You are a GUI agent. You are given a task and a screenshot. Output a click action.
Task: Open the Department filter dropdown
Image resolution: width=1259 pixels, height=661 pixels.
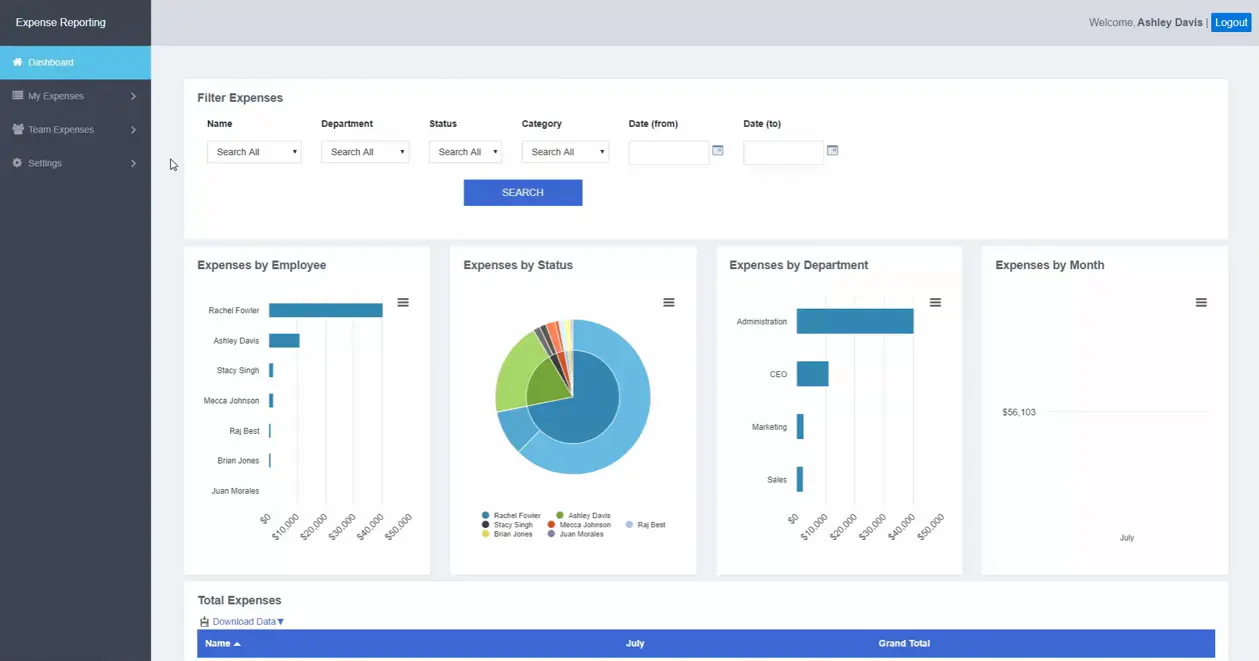pyautogui.click(x=365, y=152)
